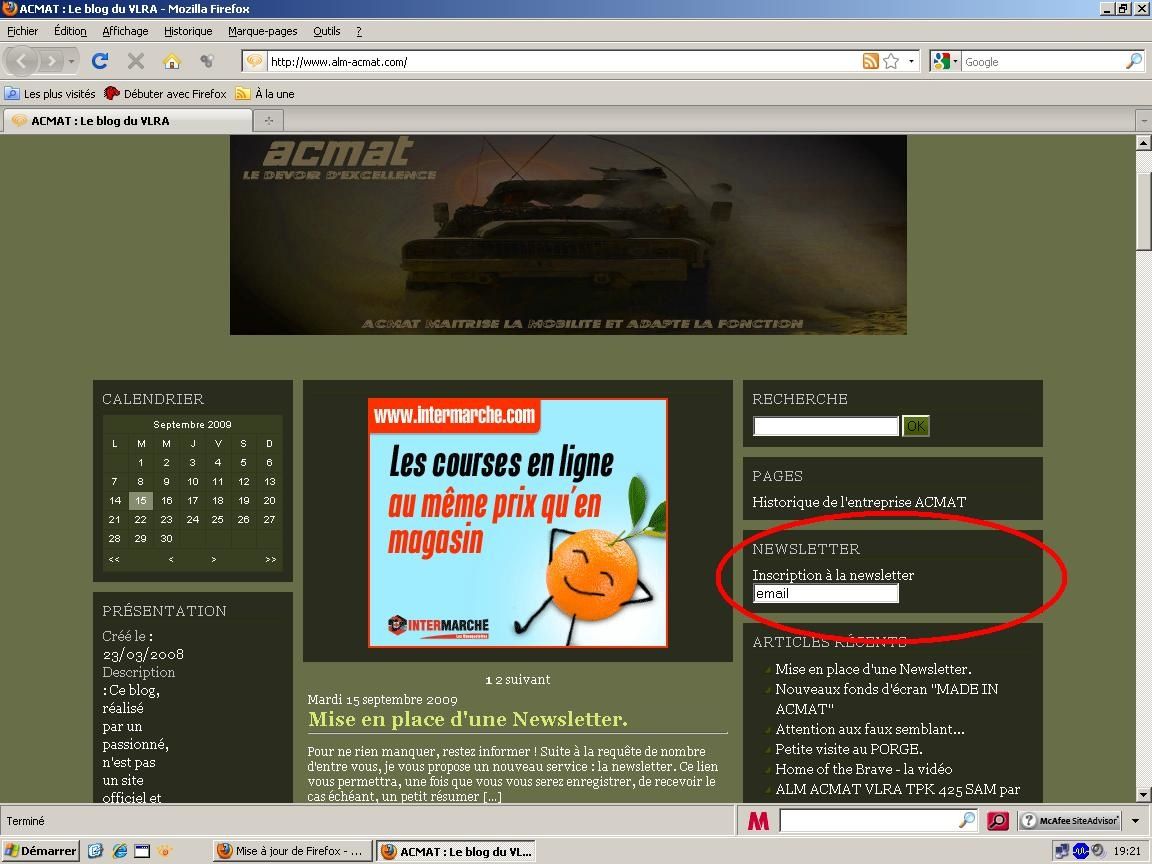This screenshot has width=1152, height=864.
Task: Open recent article Petite visite au PORGE
Action: click(849, 749)
